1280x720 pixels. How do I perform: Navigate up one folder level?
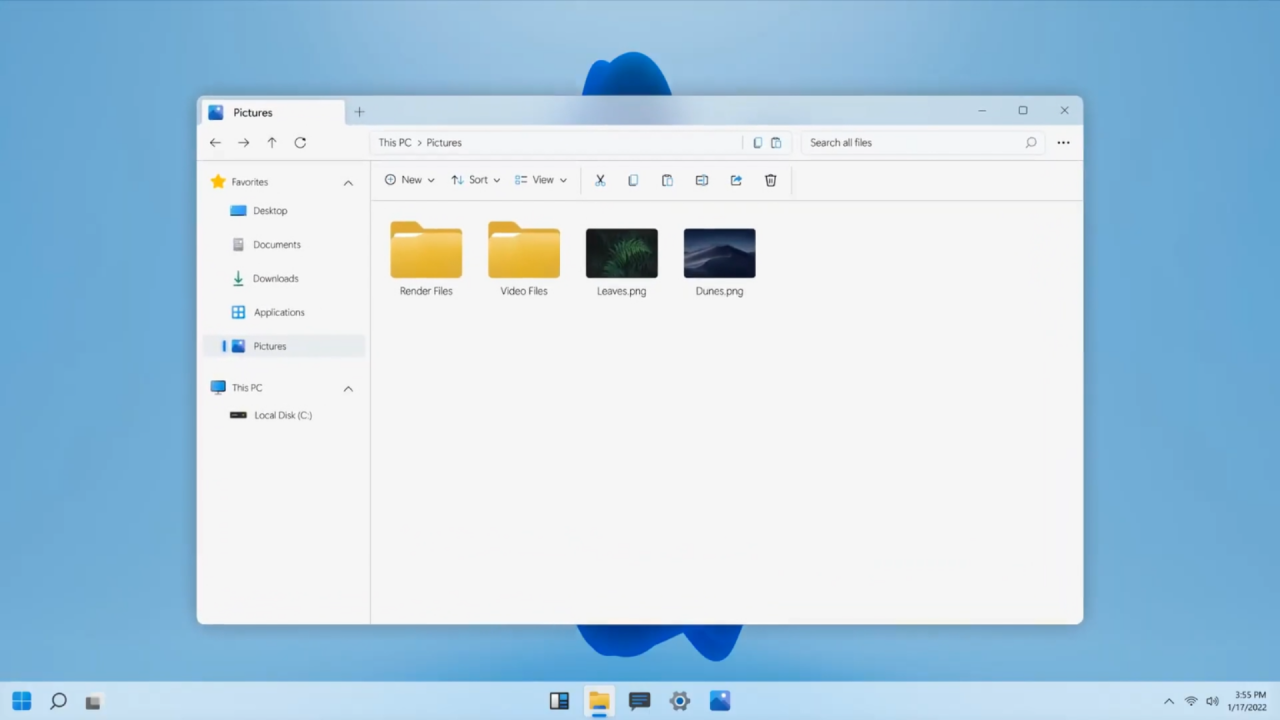pos(271,143)
